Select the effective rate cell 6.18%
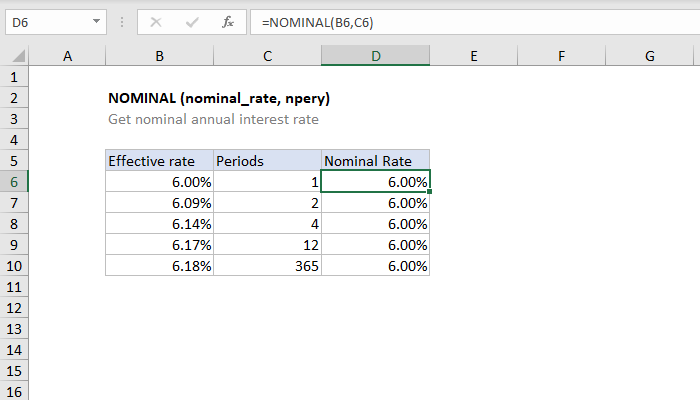700x400 pixels. (x=159, y=266)
